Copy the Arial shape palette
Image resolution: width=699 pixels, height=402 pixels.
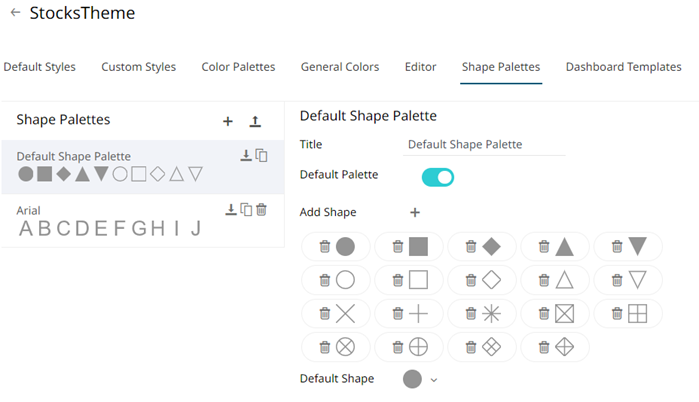[246, 209]
